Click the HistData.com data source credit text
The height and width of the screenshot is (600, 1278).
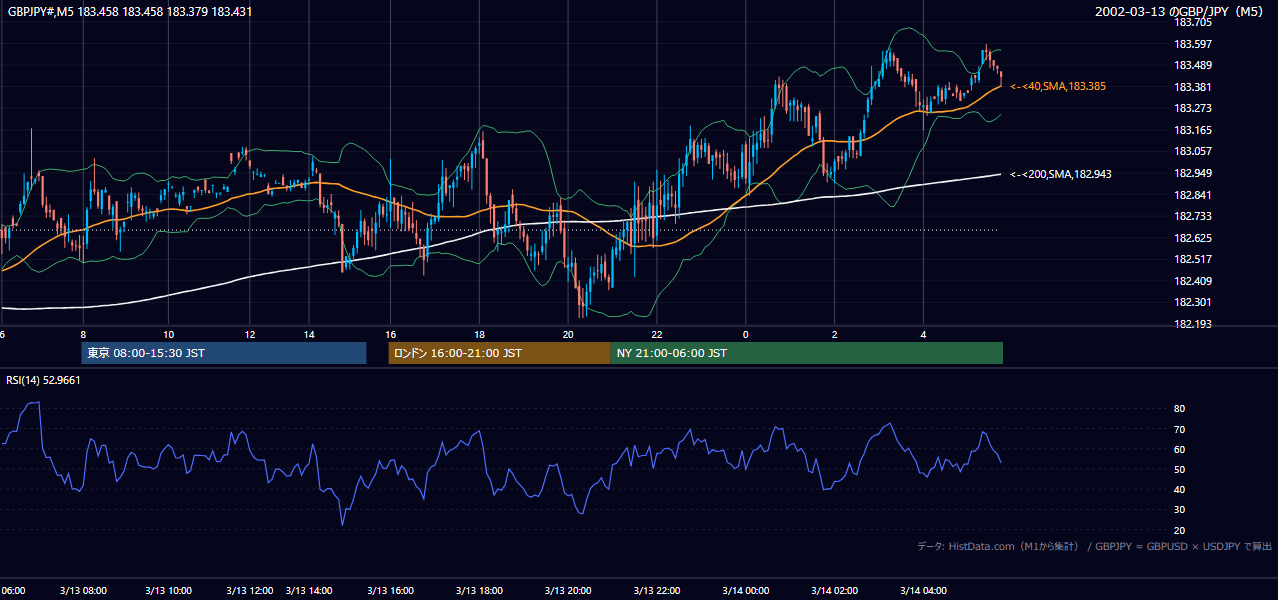[1094, 546]
